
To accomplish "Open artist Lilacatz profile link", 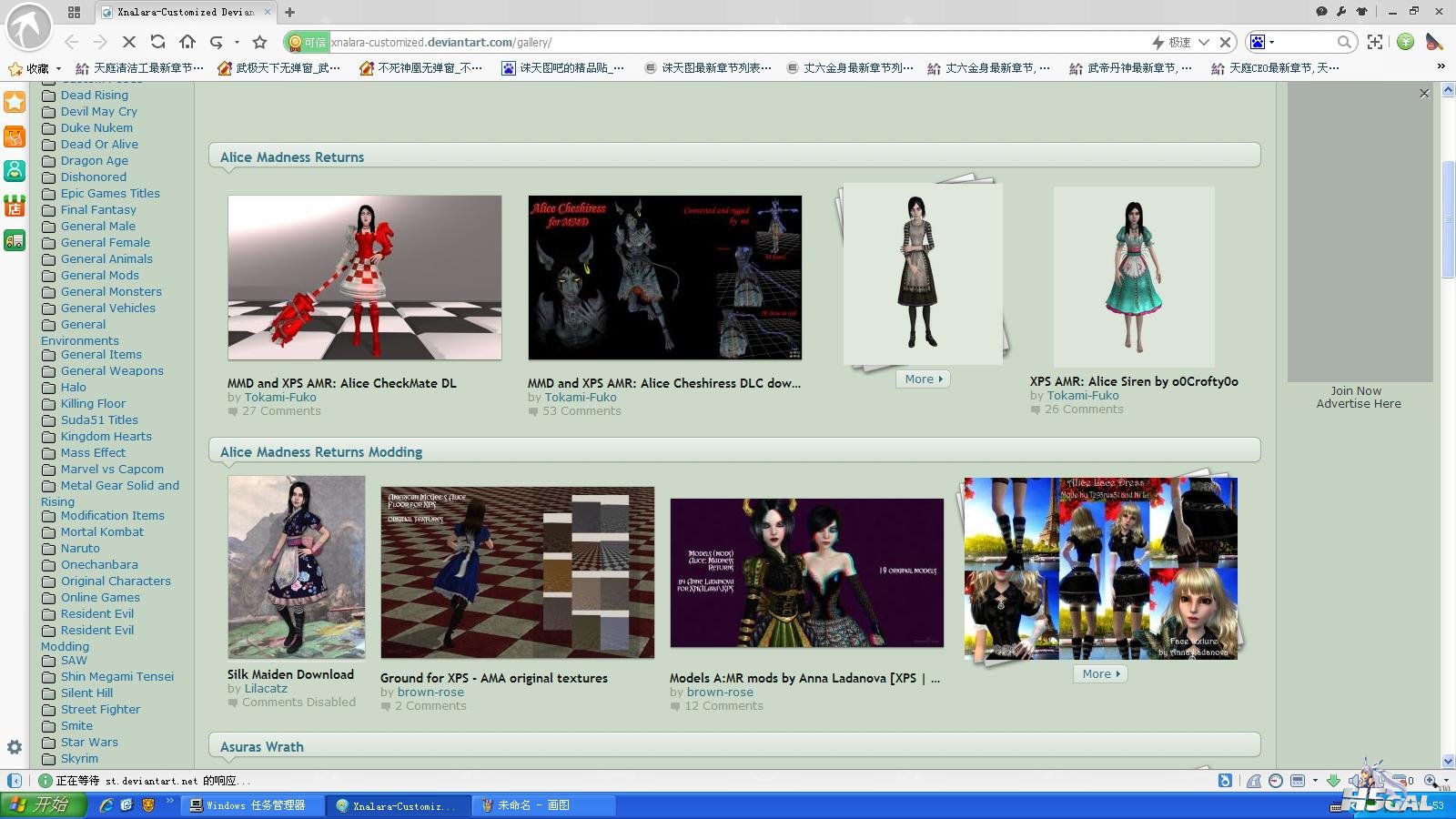I will [x=266, y=688].
